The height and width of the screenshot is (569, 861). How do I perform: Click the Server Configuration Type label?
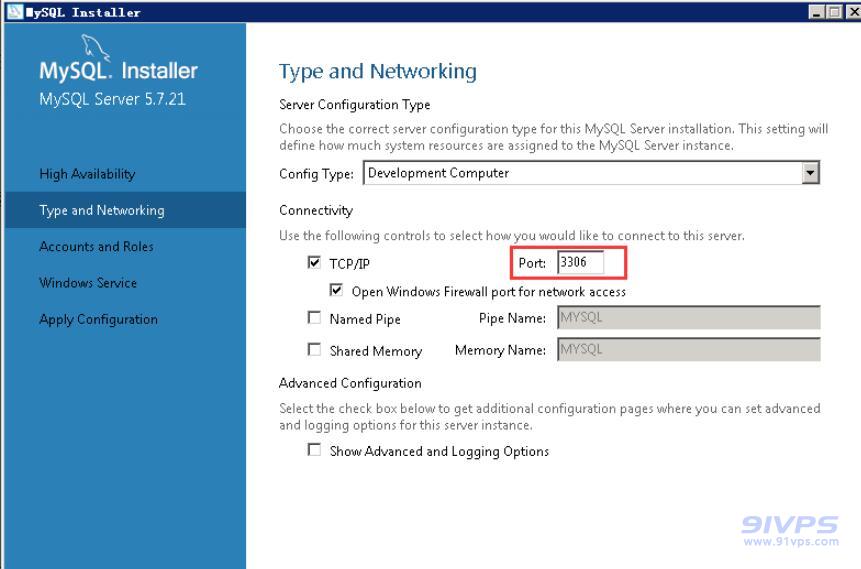355,104
